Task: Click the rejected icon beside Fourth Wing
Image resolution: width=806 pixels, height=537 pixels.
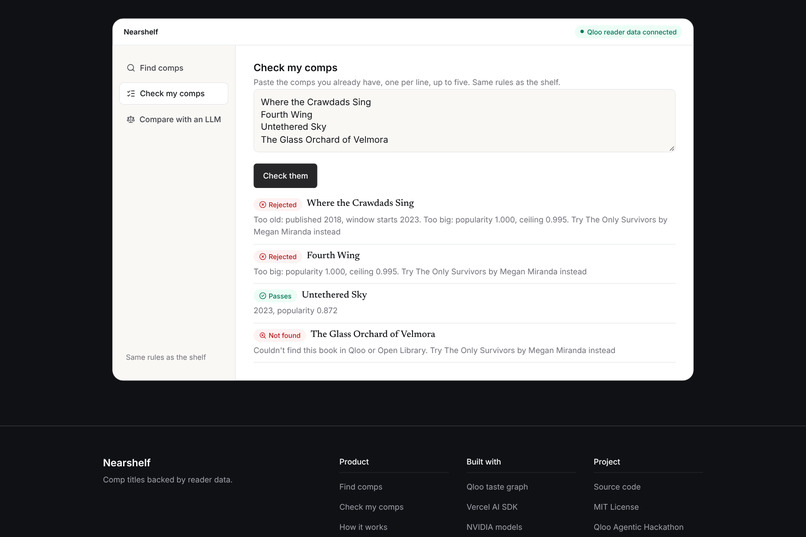Action: [263, 256]
